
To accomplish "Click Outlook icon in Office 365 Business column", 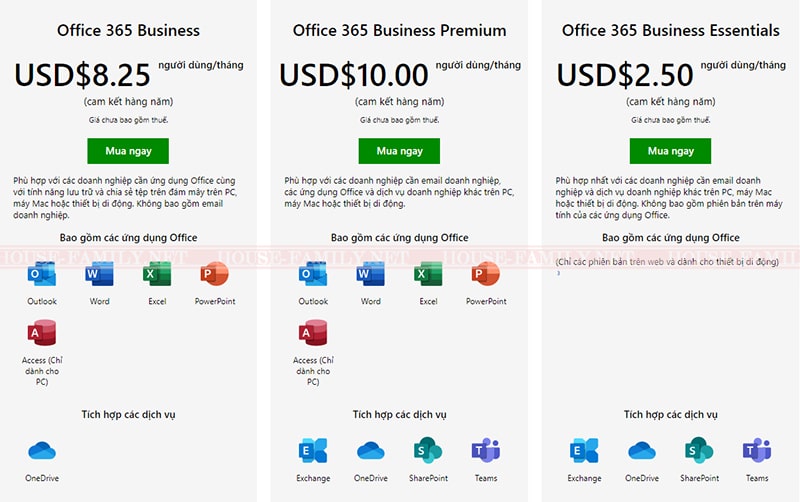I will click(x=42, y=274).
